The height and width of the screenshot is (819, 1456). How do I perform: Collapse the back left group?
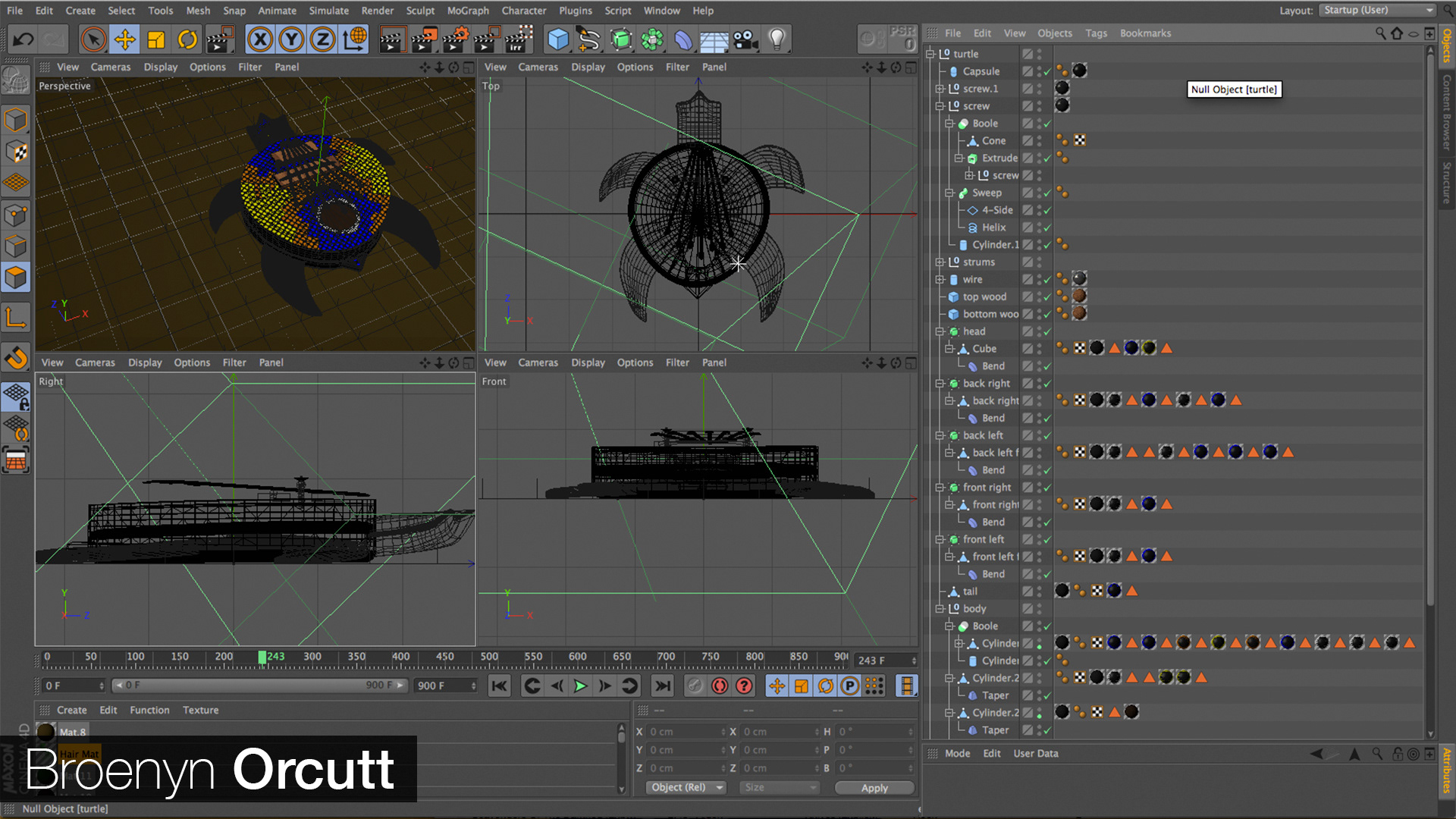pyautogui.click(x=940, y=435)
